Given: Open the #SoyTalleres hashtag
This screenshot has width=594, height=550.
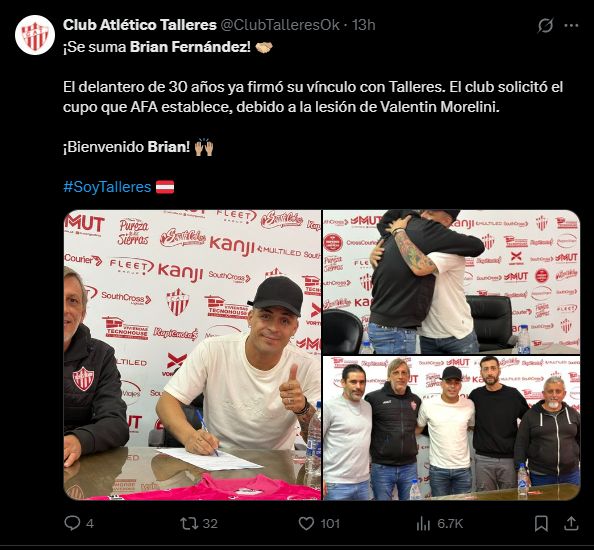Looking at the screenshot, I should pyautogui.click(x=107, y=187).
